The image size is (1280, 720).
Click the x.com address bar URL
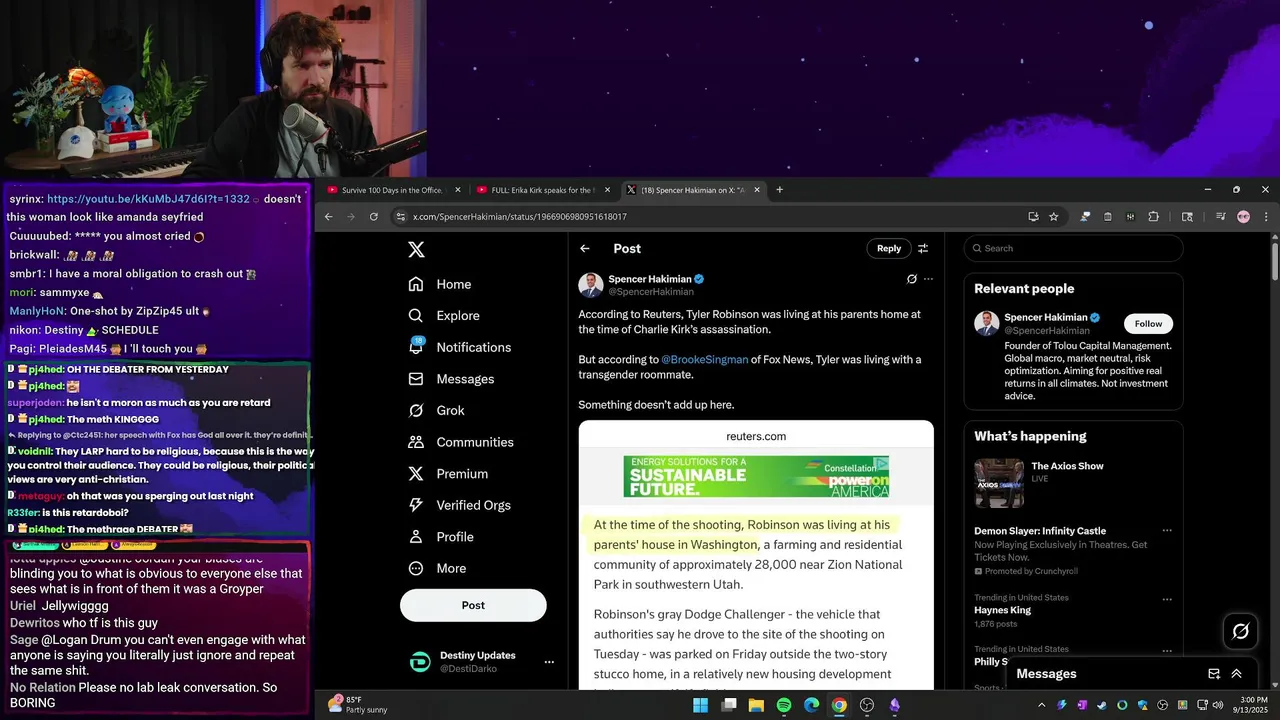point(519,217)
